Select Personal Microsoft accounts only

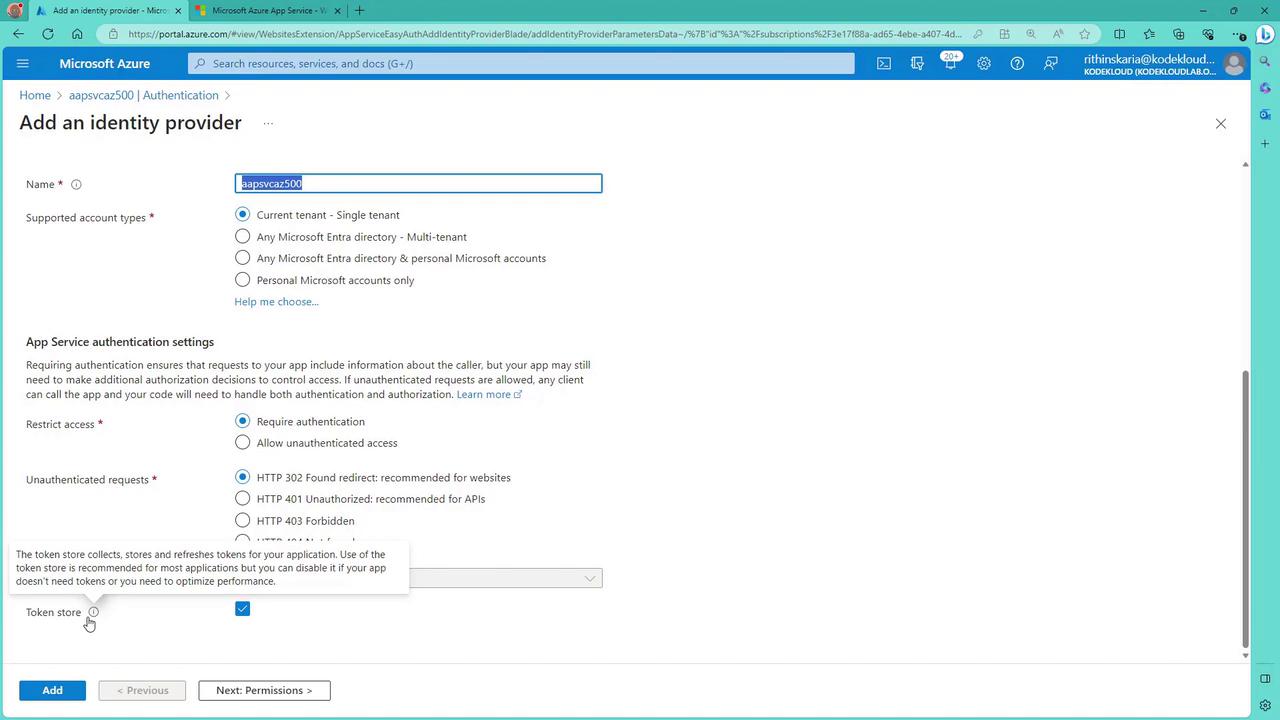242,280
